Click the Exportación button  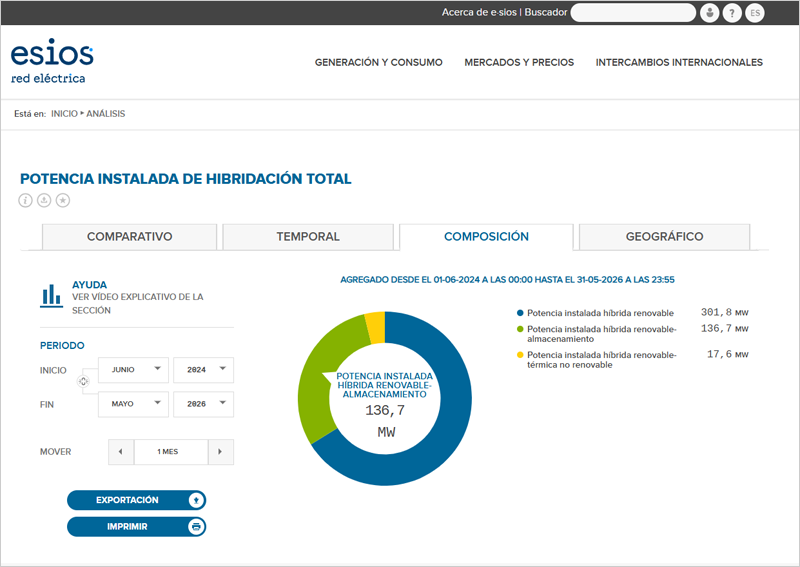click(x=136, y=500)
